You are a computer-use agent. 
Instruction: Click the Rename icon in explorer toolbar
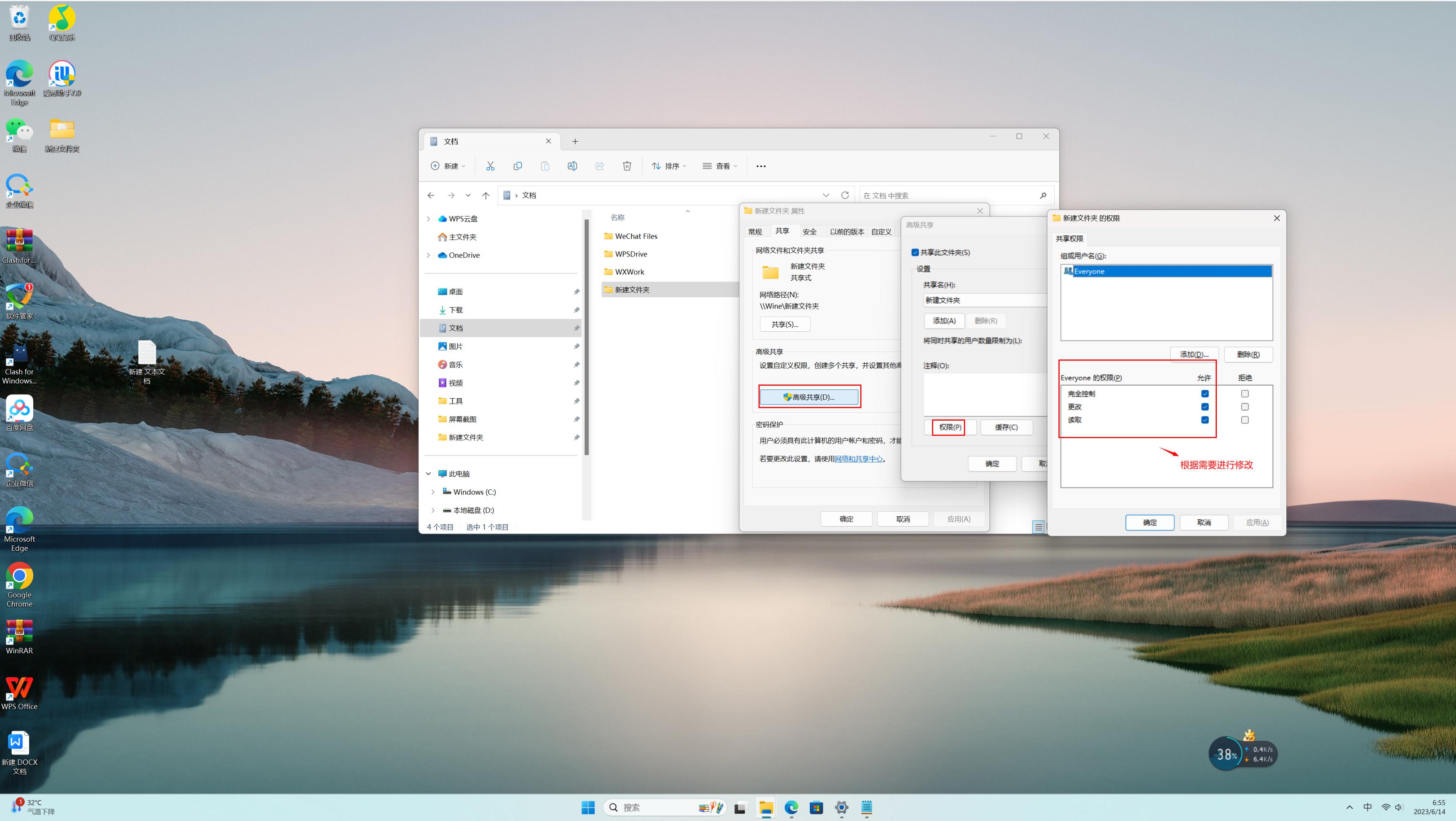[572, 165]
